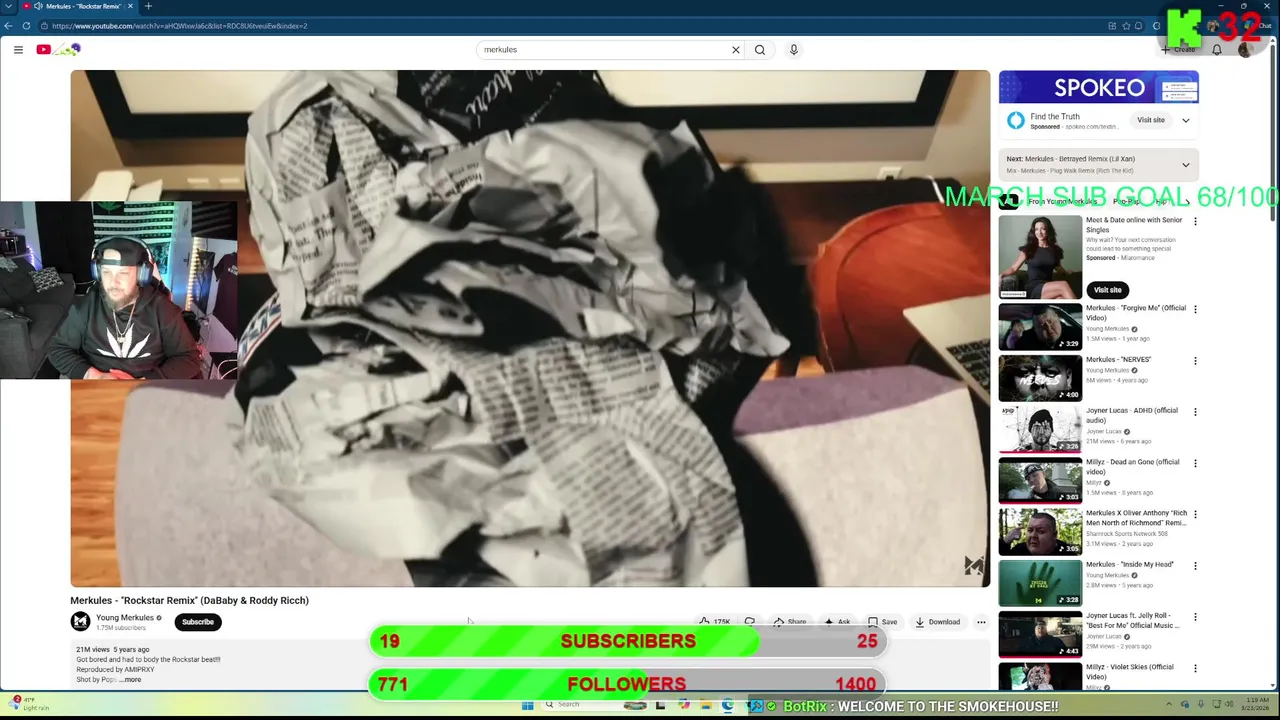
Task: Clear the merkules search text
Action: (736, 49)
